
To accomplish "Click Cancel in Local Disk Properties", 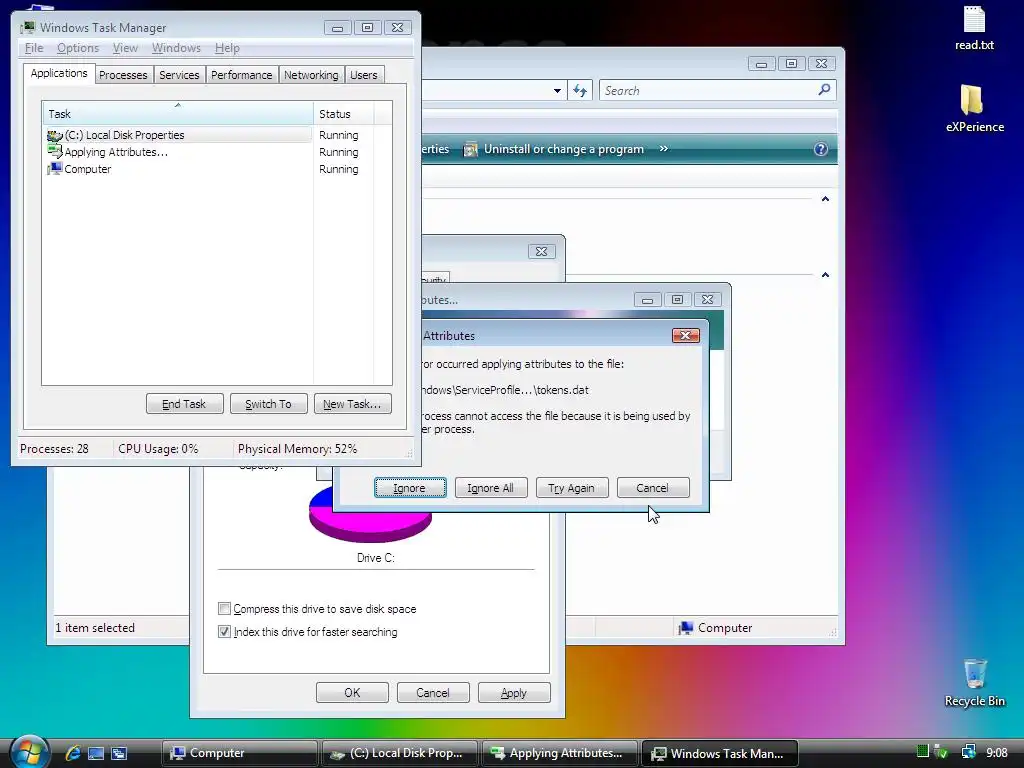I will point(432,692).
